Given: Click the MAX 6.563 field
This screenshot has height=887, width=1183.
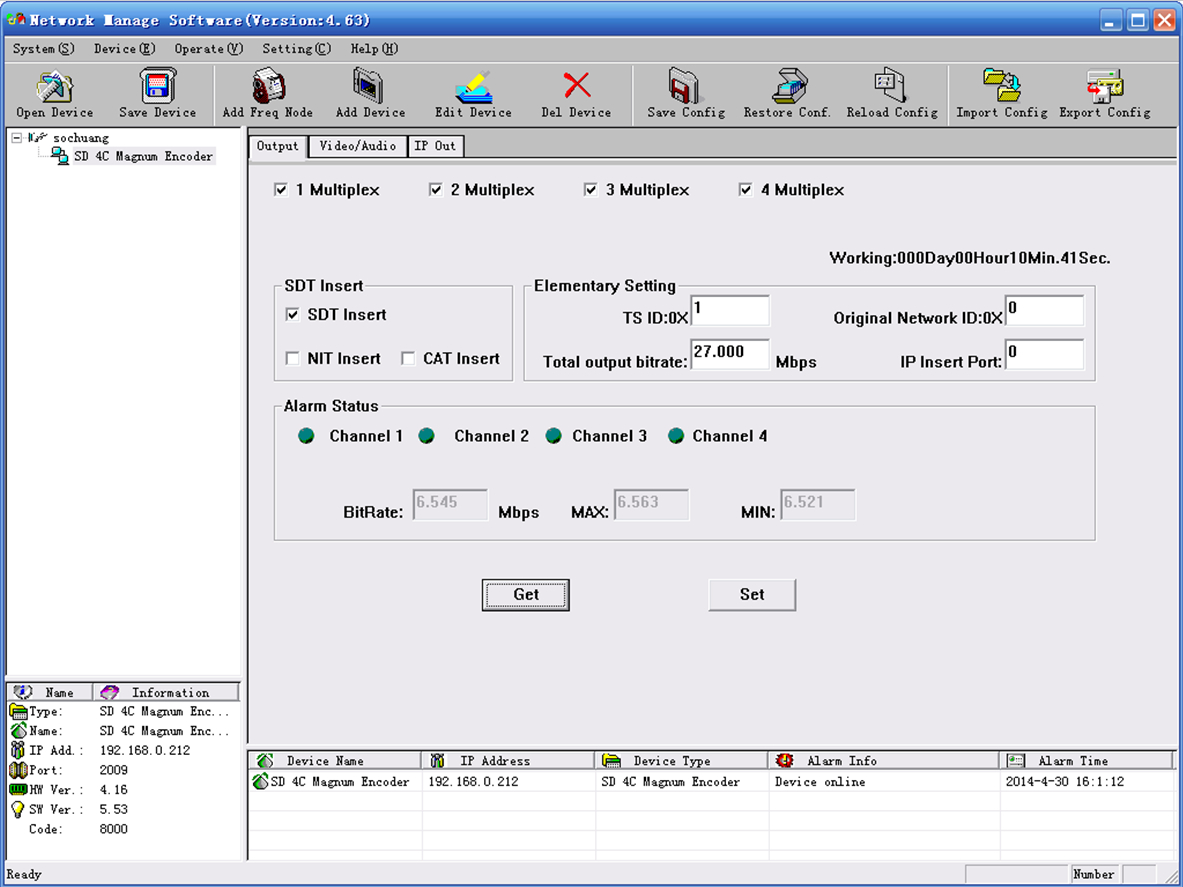Looking at the screenshot, I should pos(652,505).
